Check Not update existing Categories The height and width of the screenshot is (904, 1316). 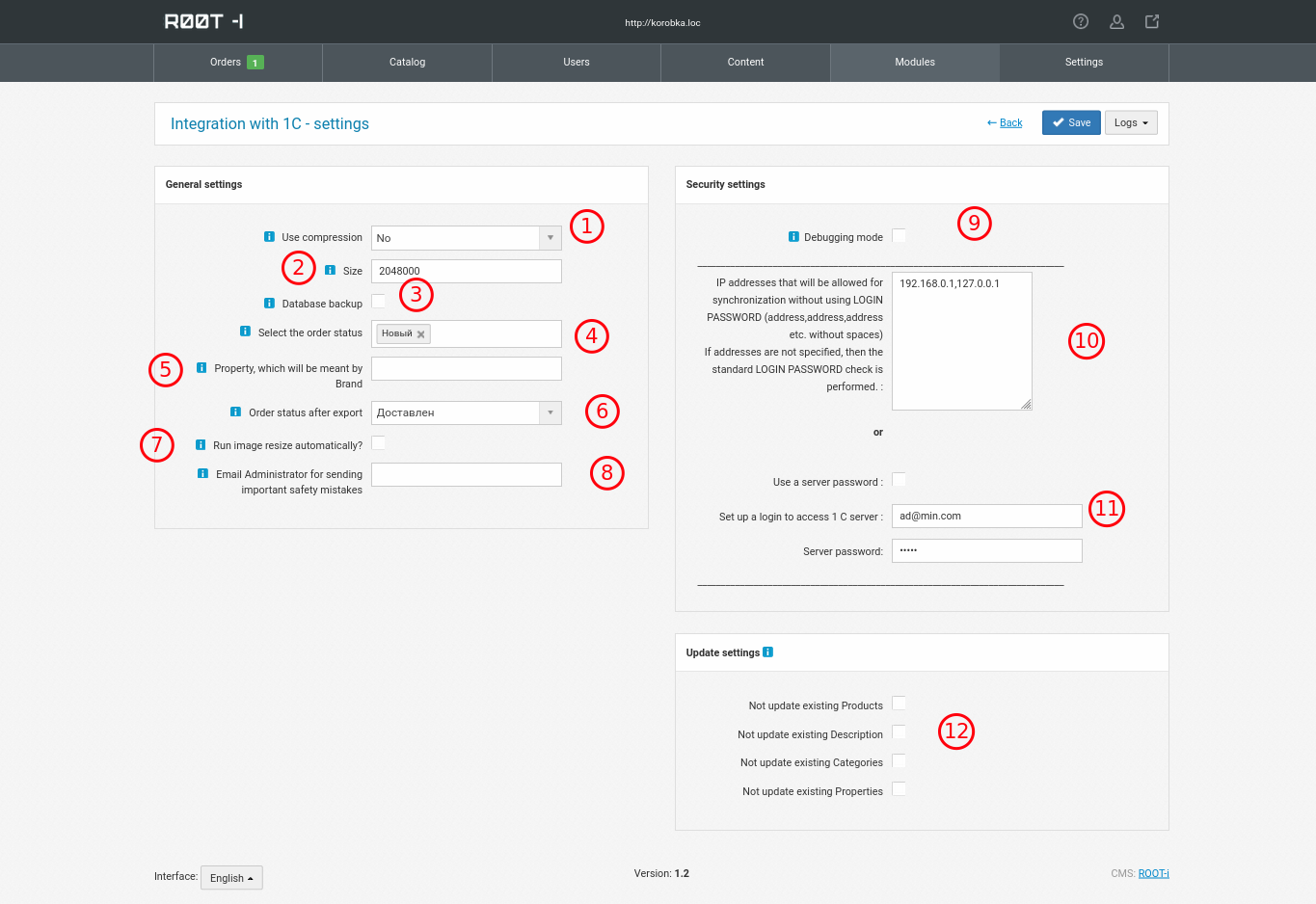click(x=899, y=760)
